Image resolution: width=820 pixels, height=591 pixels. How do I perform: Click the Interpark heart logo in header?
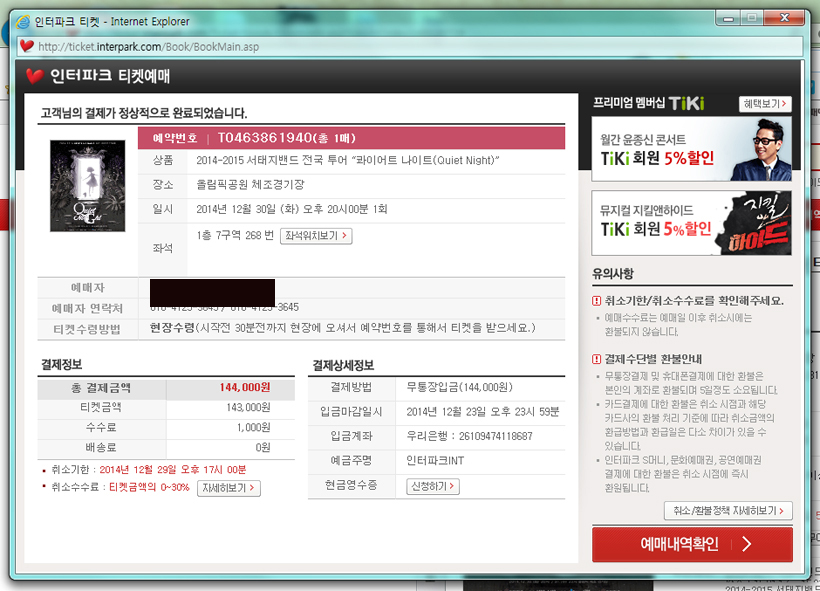tap(35, 76)
